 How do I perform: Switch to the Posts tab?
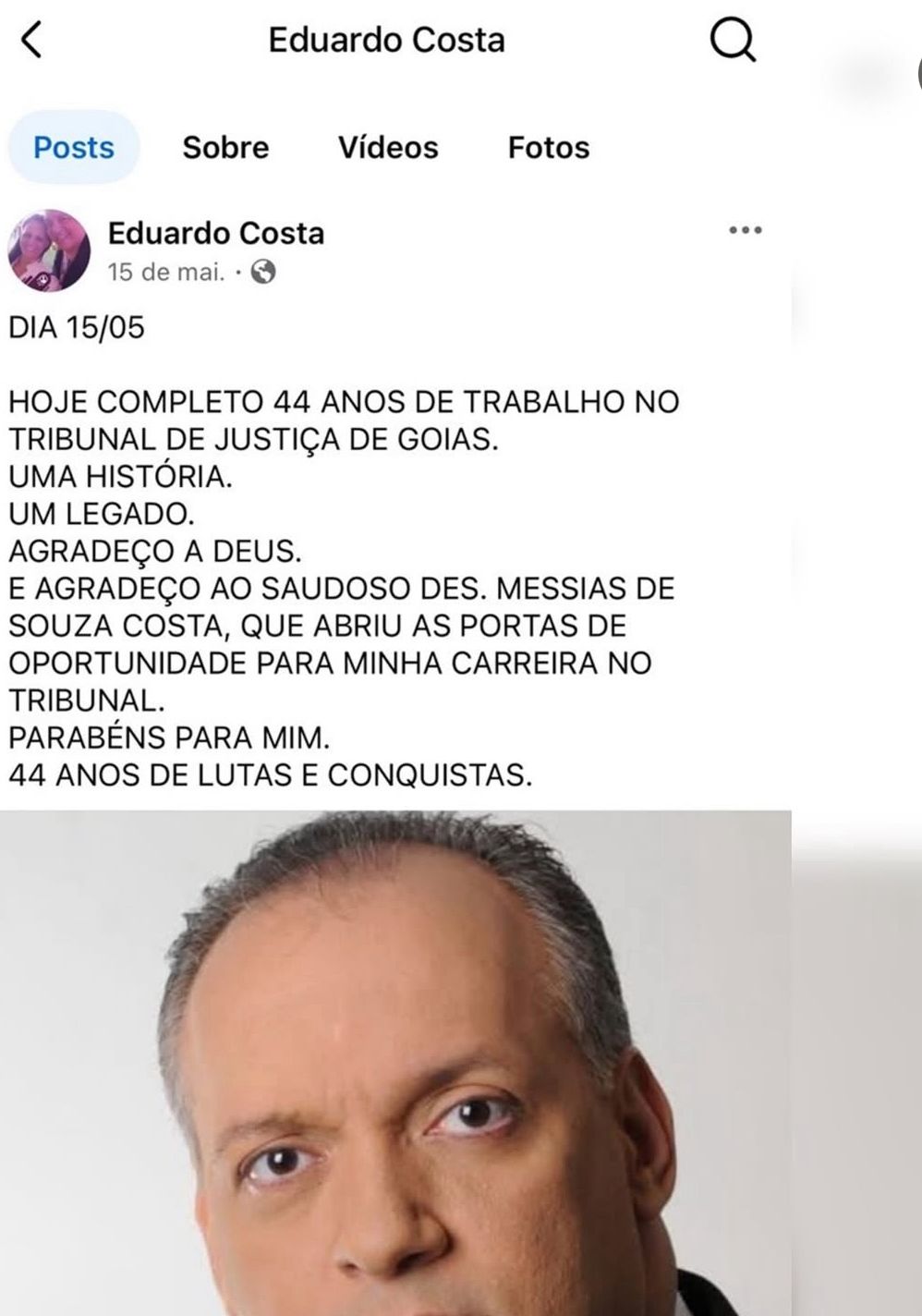74,147
